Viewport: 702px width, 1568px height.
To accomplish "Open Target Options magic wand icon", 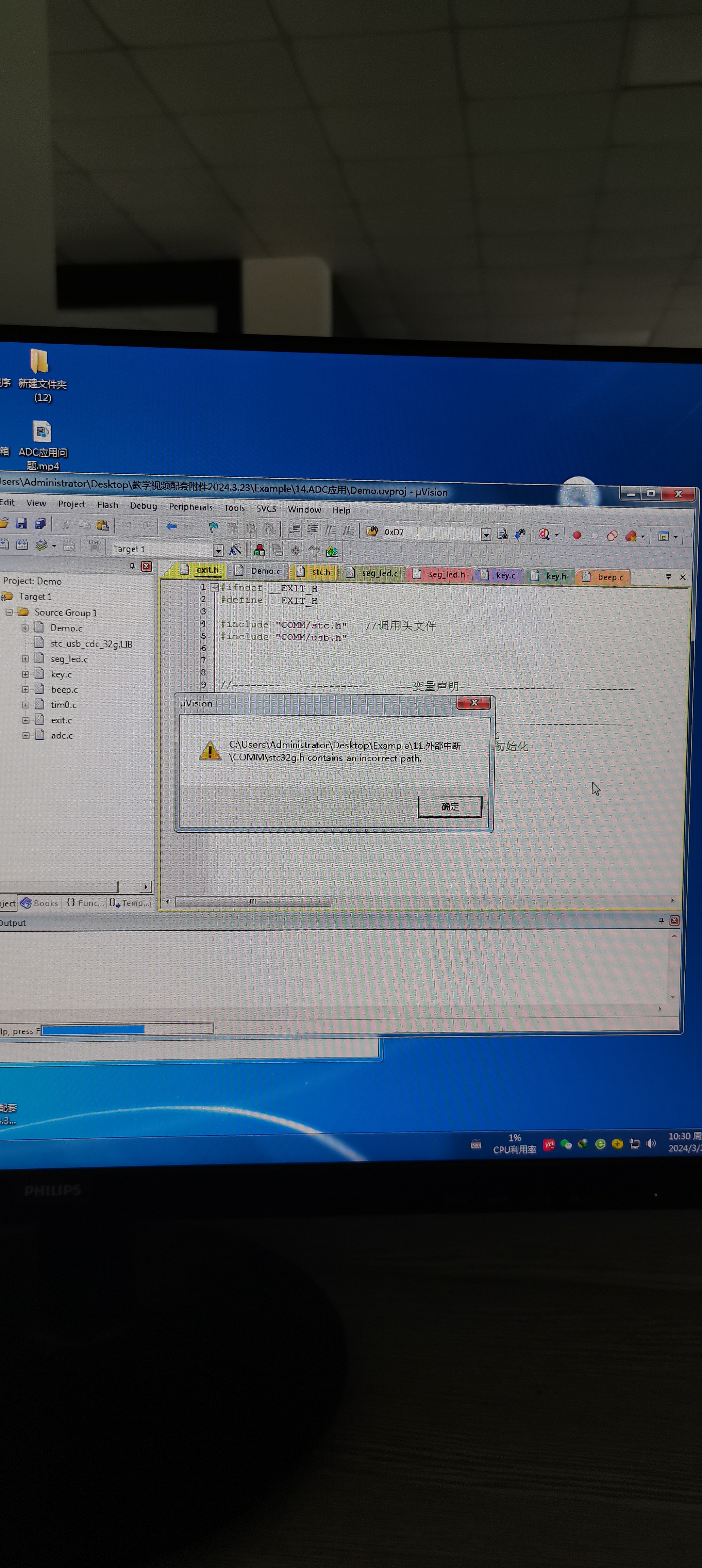I will click(235, 550).
